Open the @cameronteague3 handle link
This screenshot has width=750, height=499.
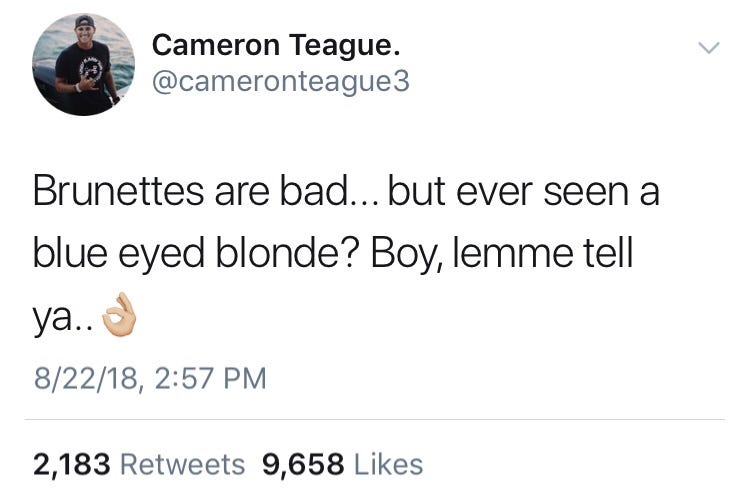281,81
